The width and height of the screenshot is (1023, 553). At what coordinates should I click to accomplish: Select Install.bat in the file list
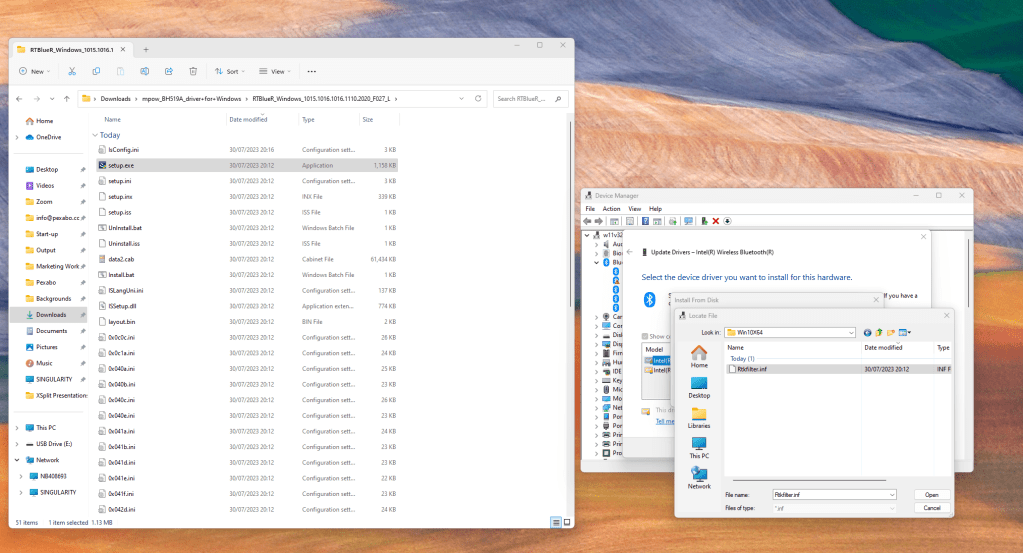pyautogui.click(x=247, y=275)
